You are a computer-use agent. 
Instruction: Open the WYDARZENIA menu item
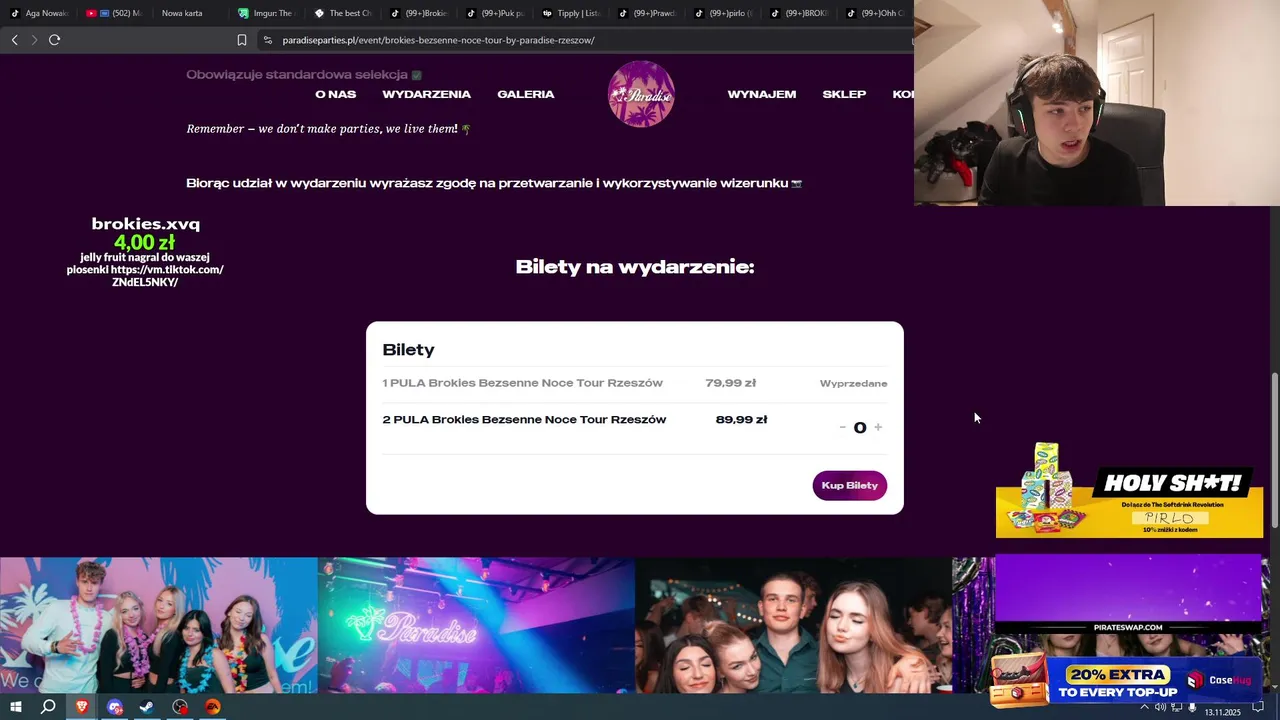pos(426,94)
